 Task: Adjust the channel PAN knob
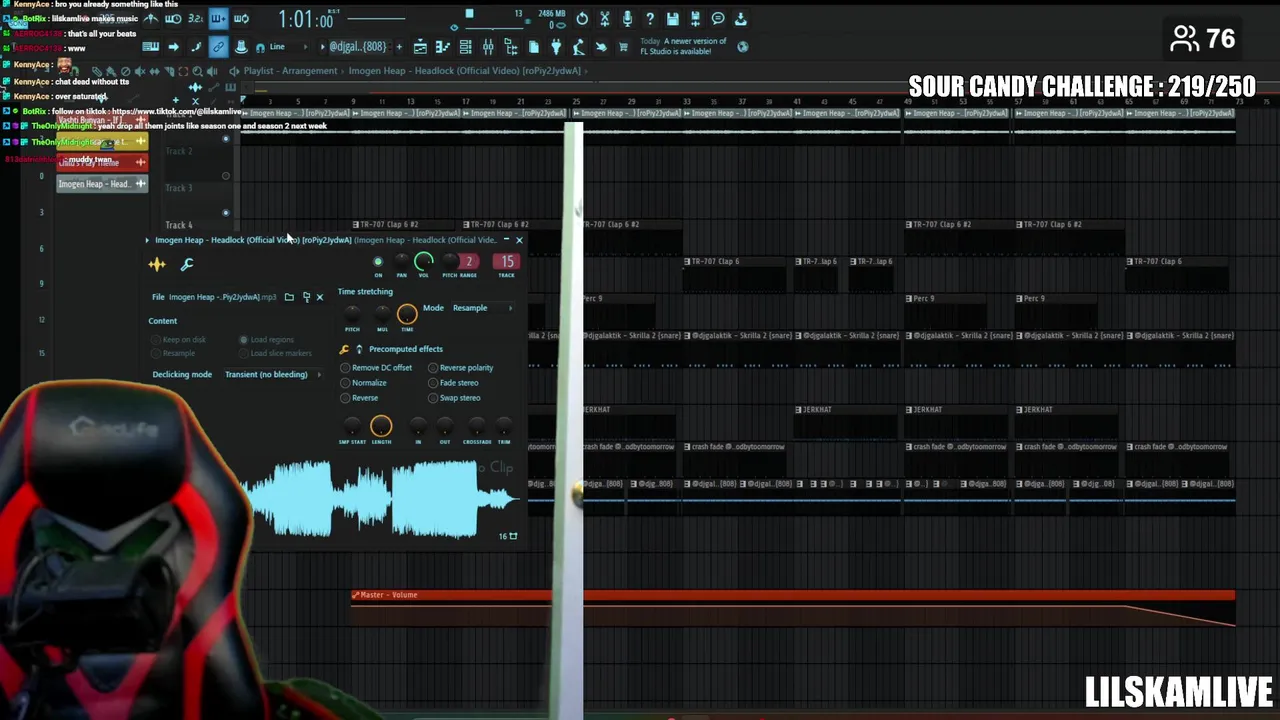pos(401,262)
